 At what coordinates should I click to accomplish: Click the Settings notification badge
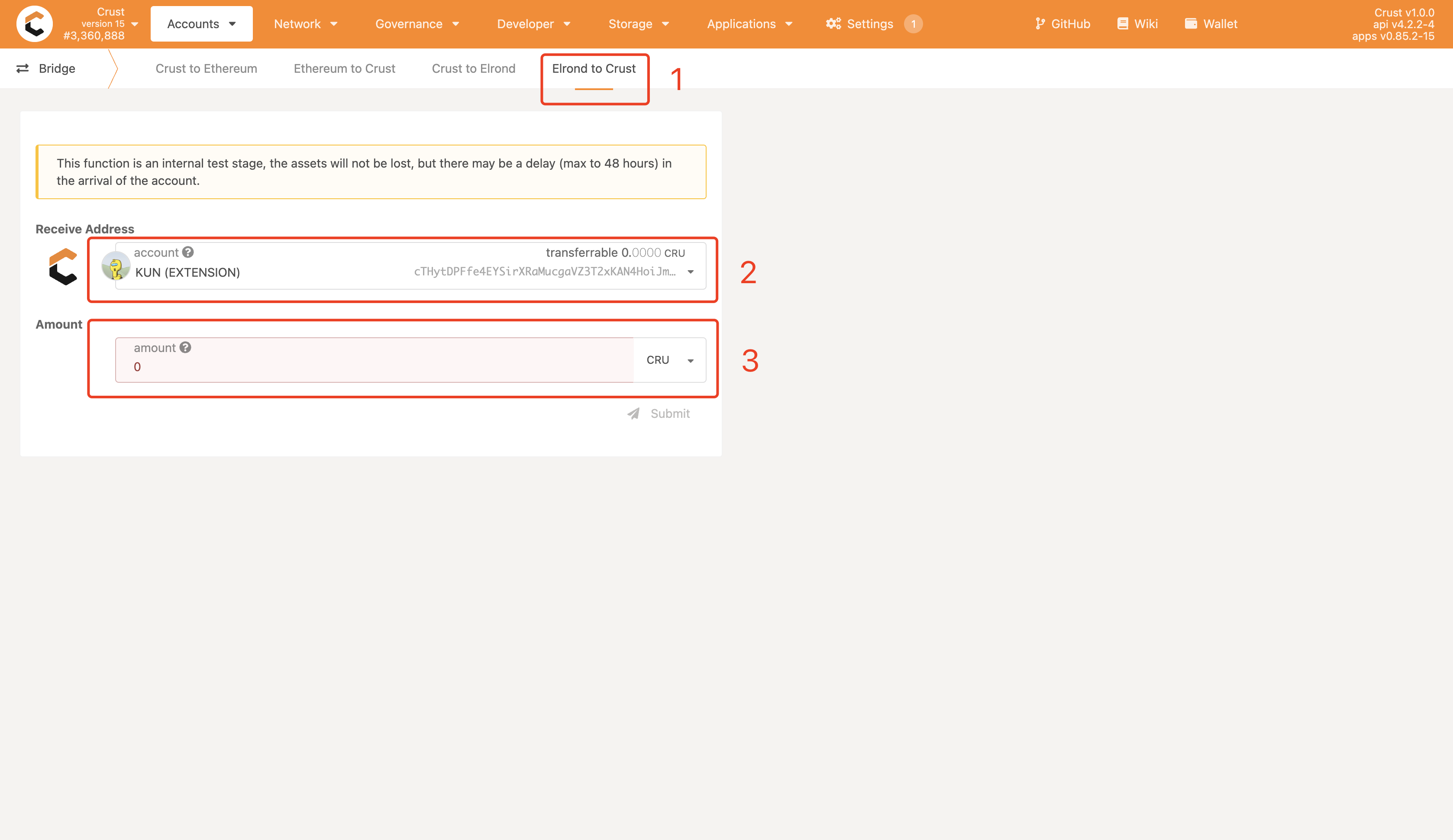[913, 24]
